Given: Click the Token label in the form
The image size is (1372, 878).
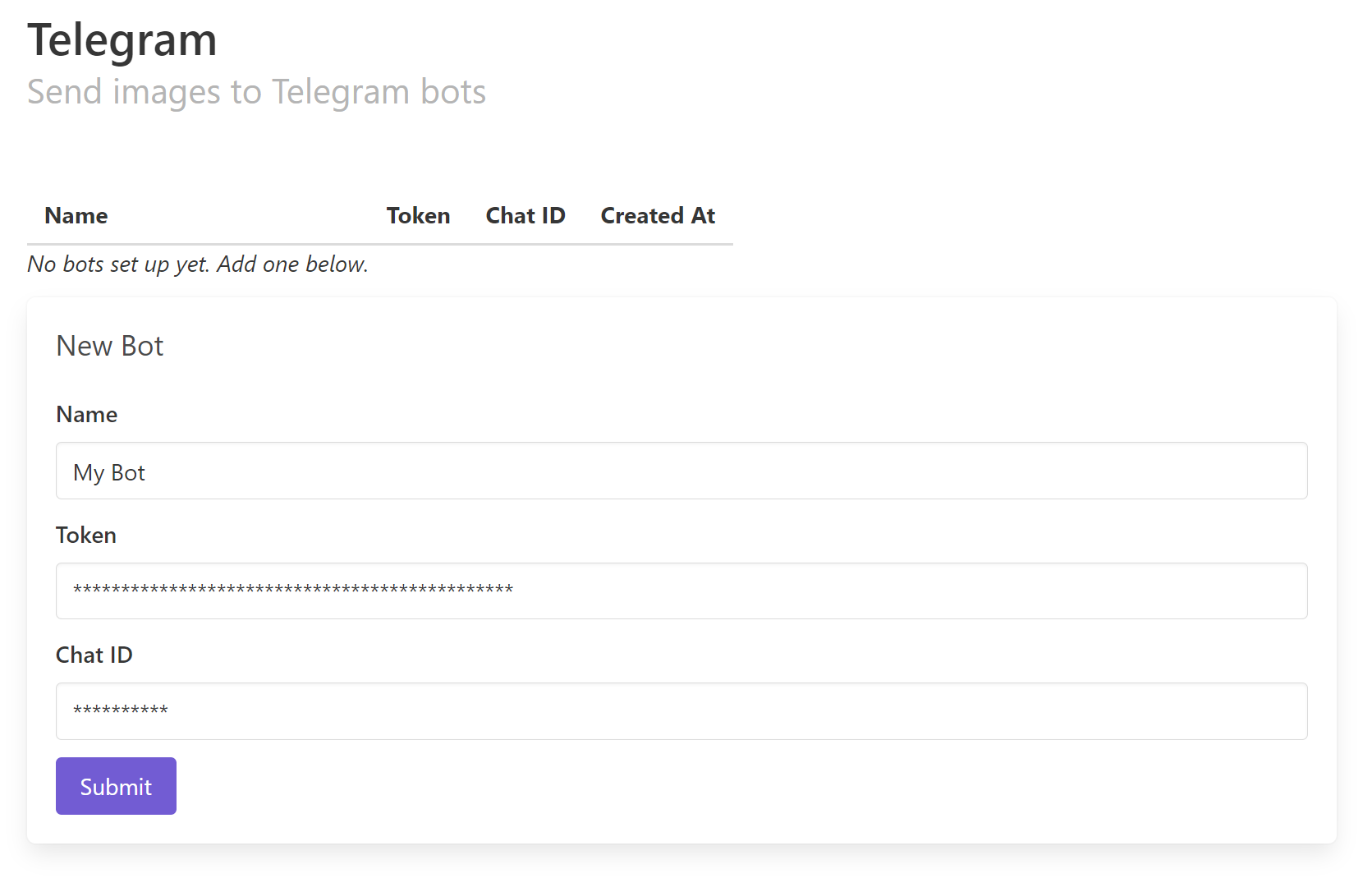Looking at the screenshot, I should coord(86,535).
